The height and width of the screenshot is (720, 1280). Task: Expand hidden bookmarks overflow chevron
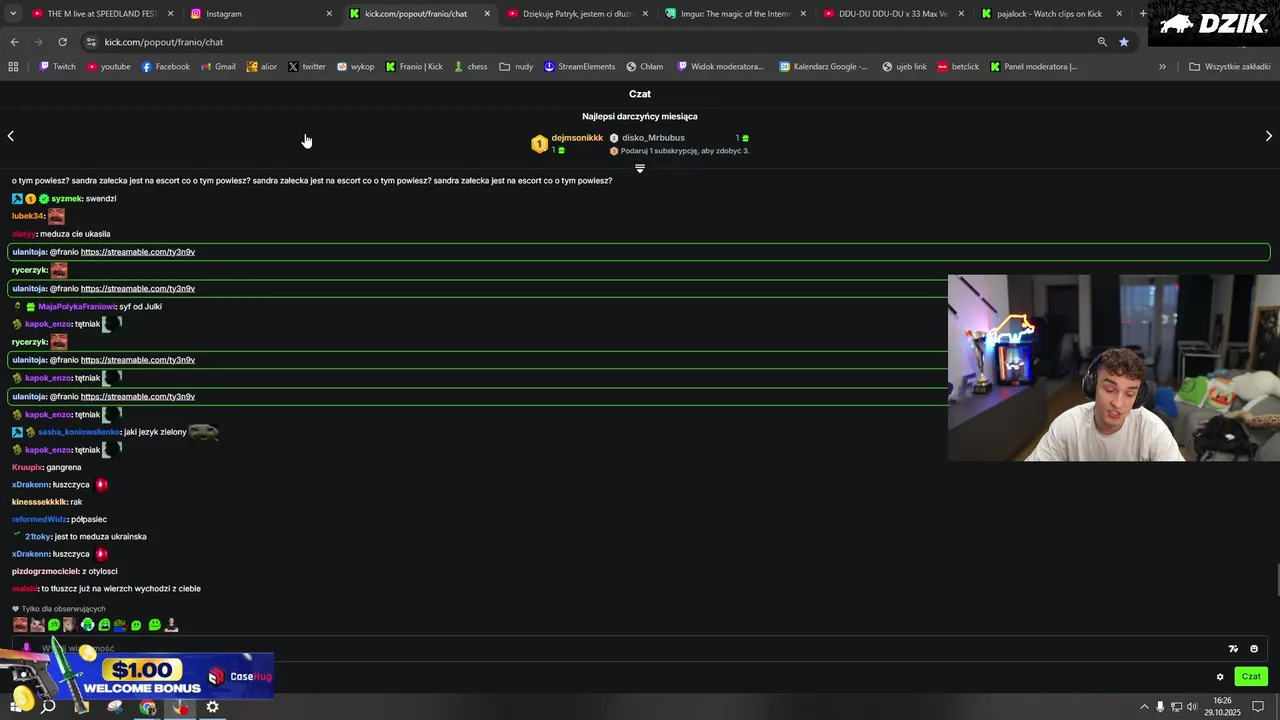(1162, 67)
